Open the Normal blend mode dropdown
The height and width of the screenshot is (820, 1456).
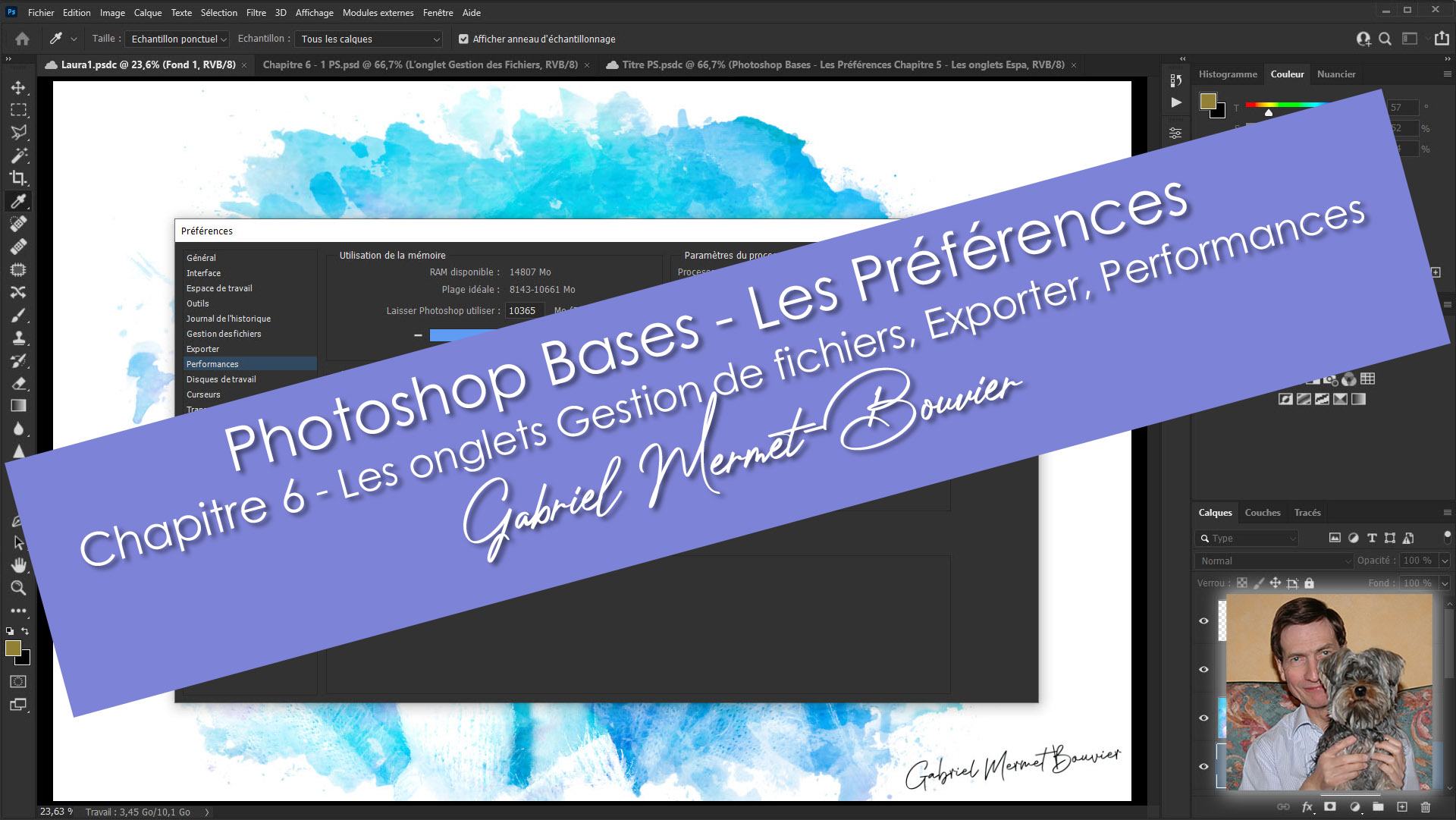pyautogui.click(x=1276, y=561)
